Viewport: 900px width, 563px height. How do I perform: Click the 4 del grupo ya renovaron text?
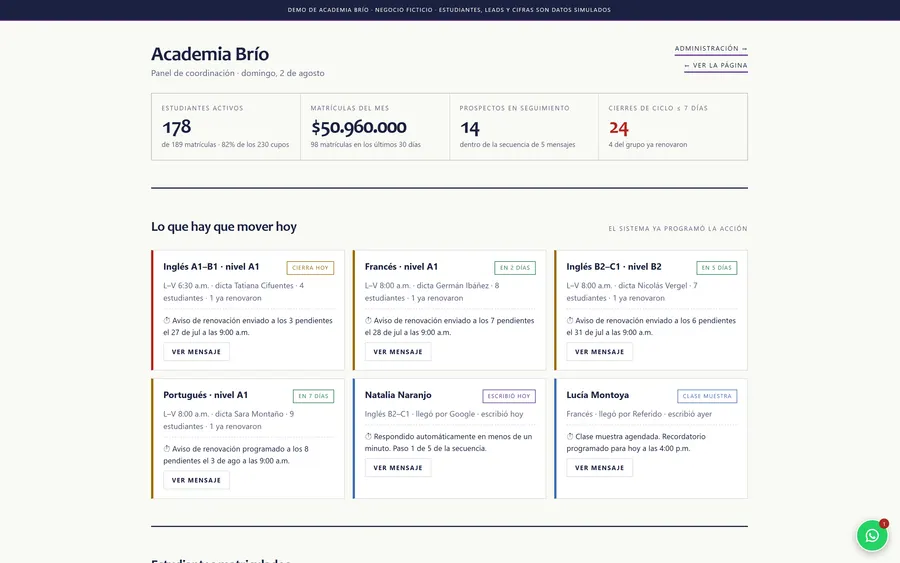(647, 145)
